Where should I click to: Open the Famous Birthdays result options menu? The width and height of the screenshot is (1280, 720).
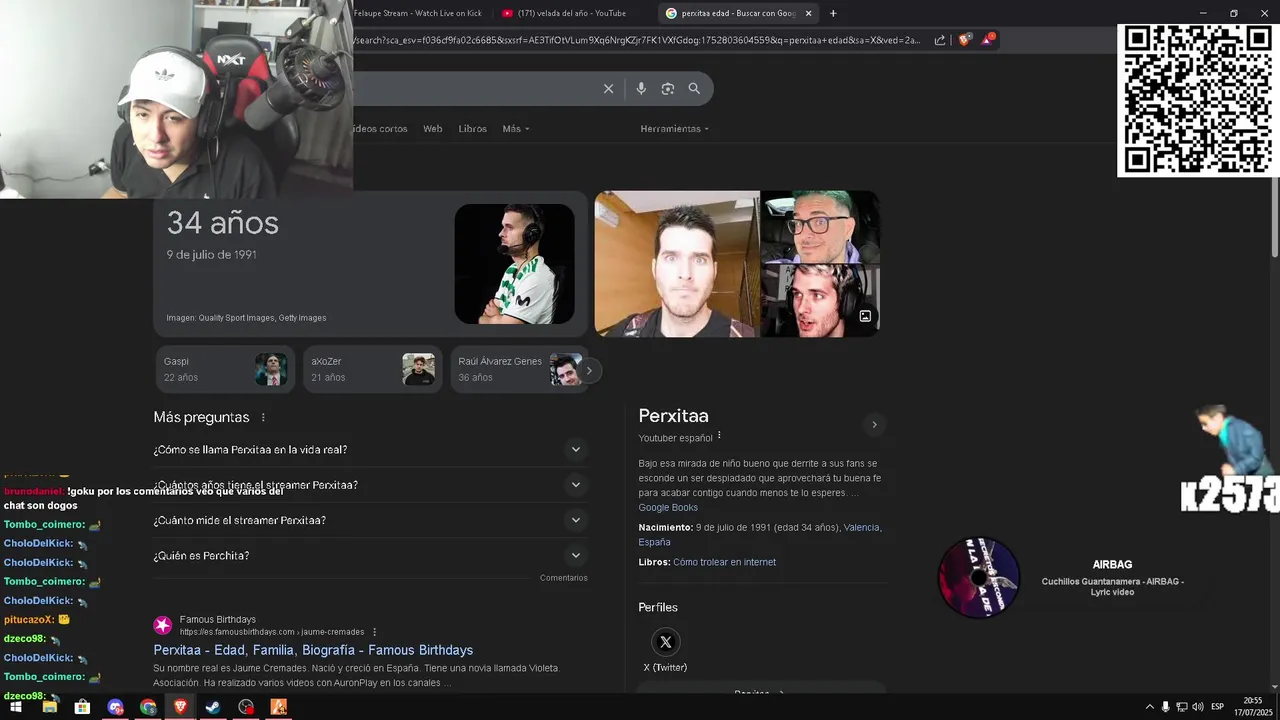tap(375, 632)
